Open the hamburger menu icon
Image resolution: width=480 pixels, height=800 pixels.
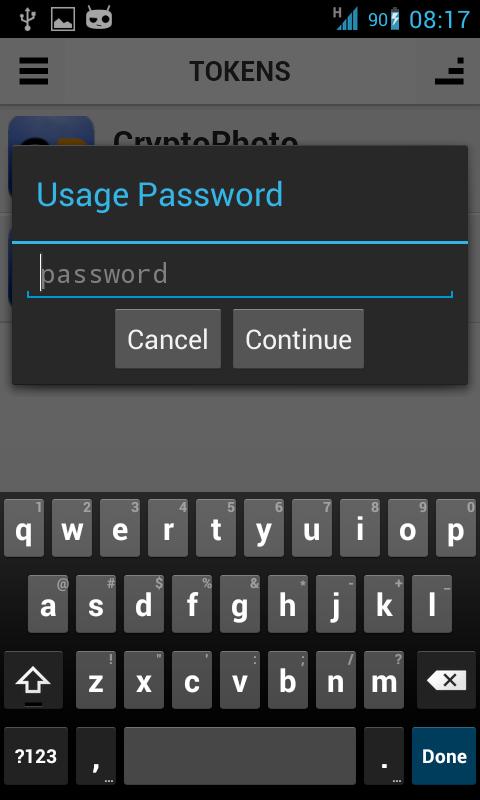tap(34, 71)
